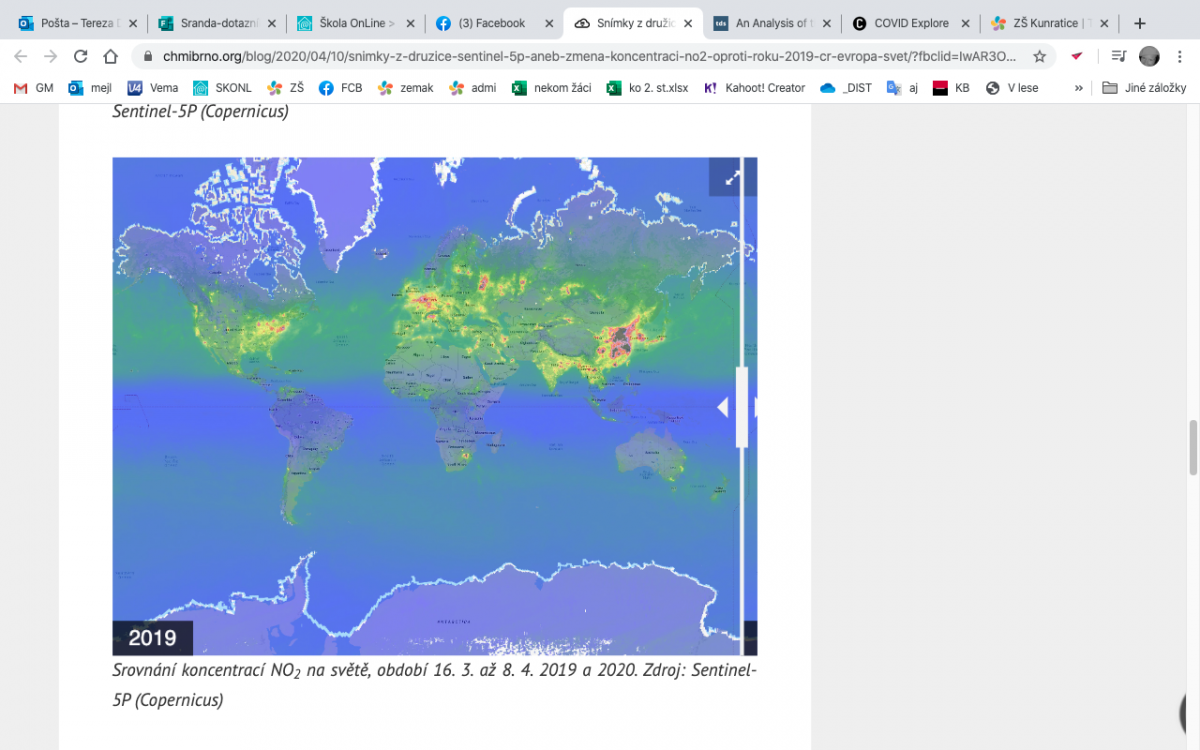View site info via the padlock icon

[148, 57]
